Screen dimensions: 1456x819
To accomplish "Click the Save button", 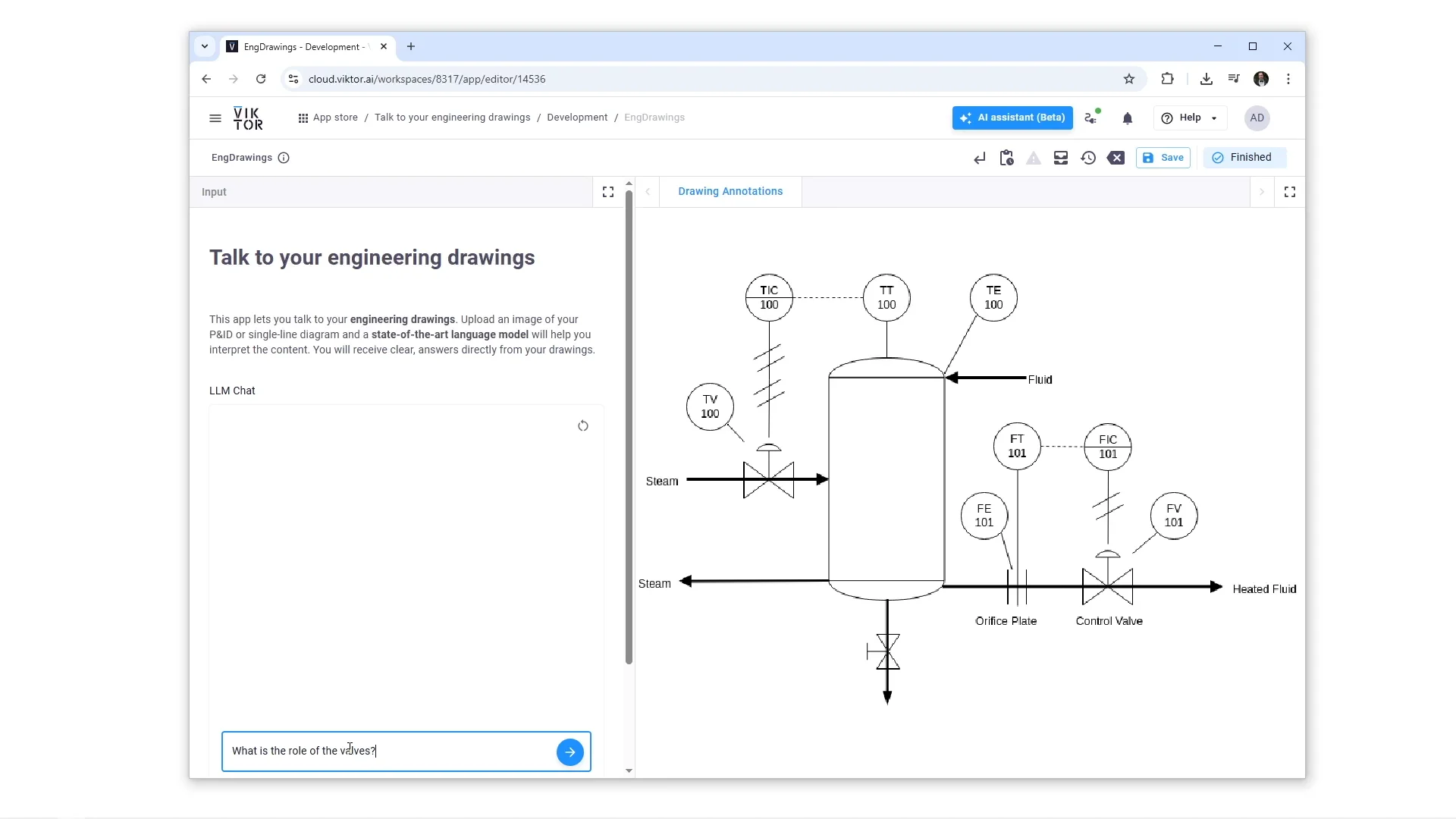I will tap(1163, 158).
